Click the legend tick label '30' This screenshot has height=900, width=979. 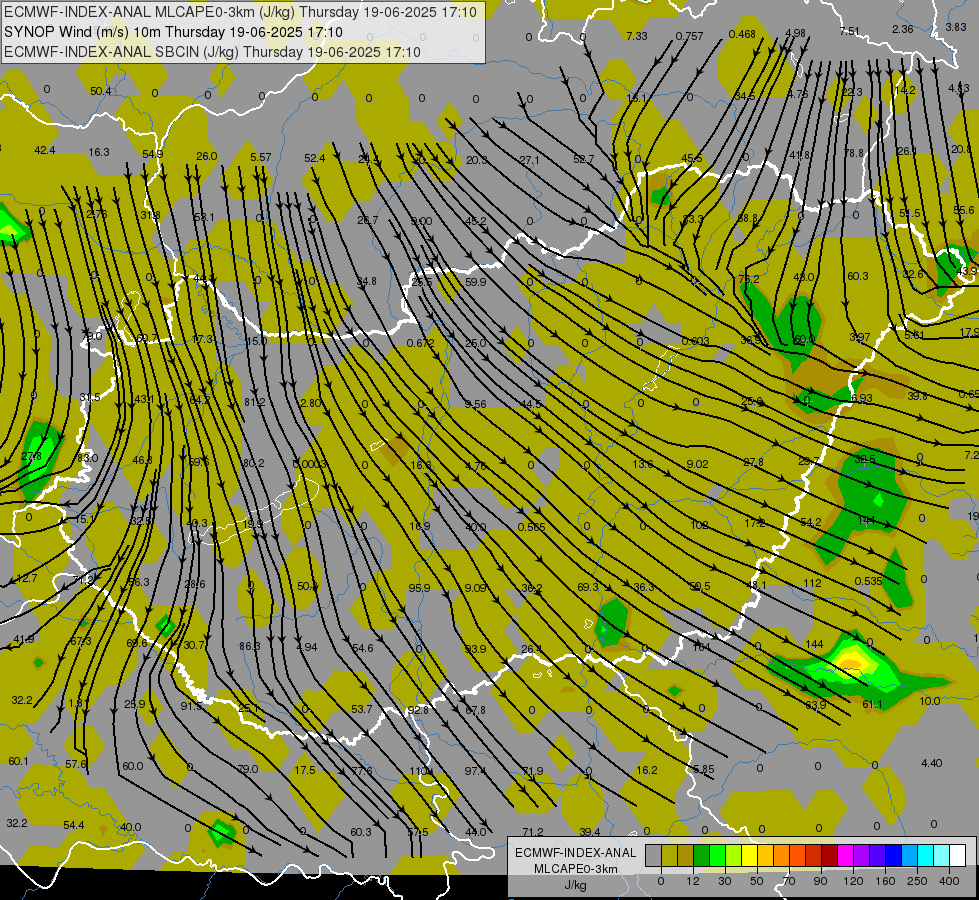[x=725, y=881]
